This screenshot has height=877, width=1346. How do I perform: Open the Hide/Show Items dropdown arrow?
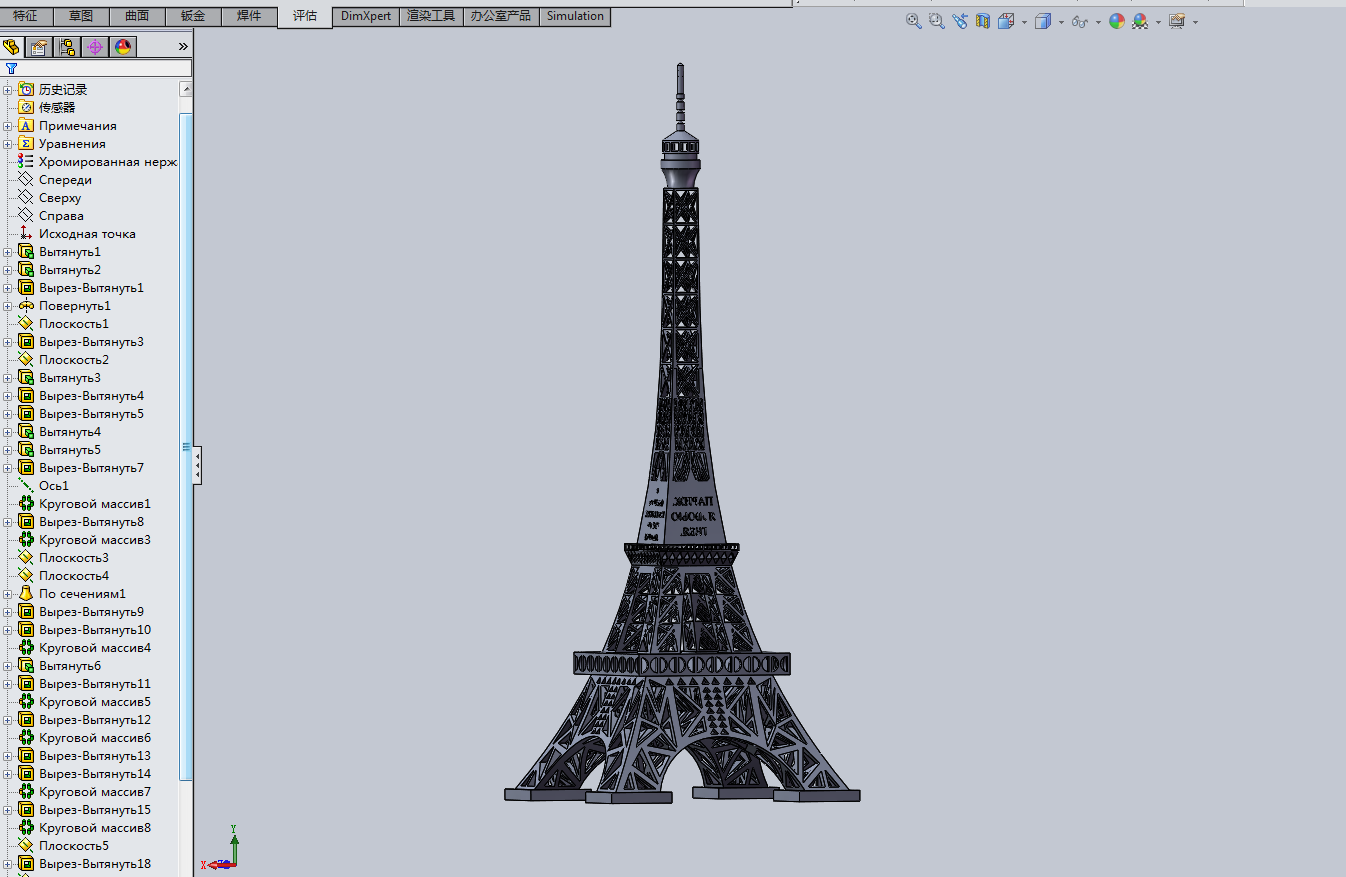coord(1098,22)
